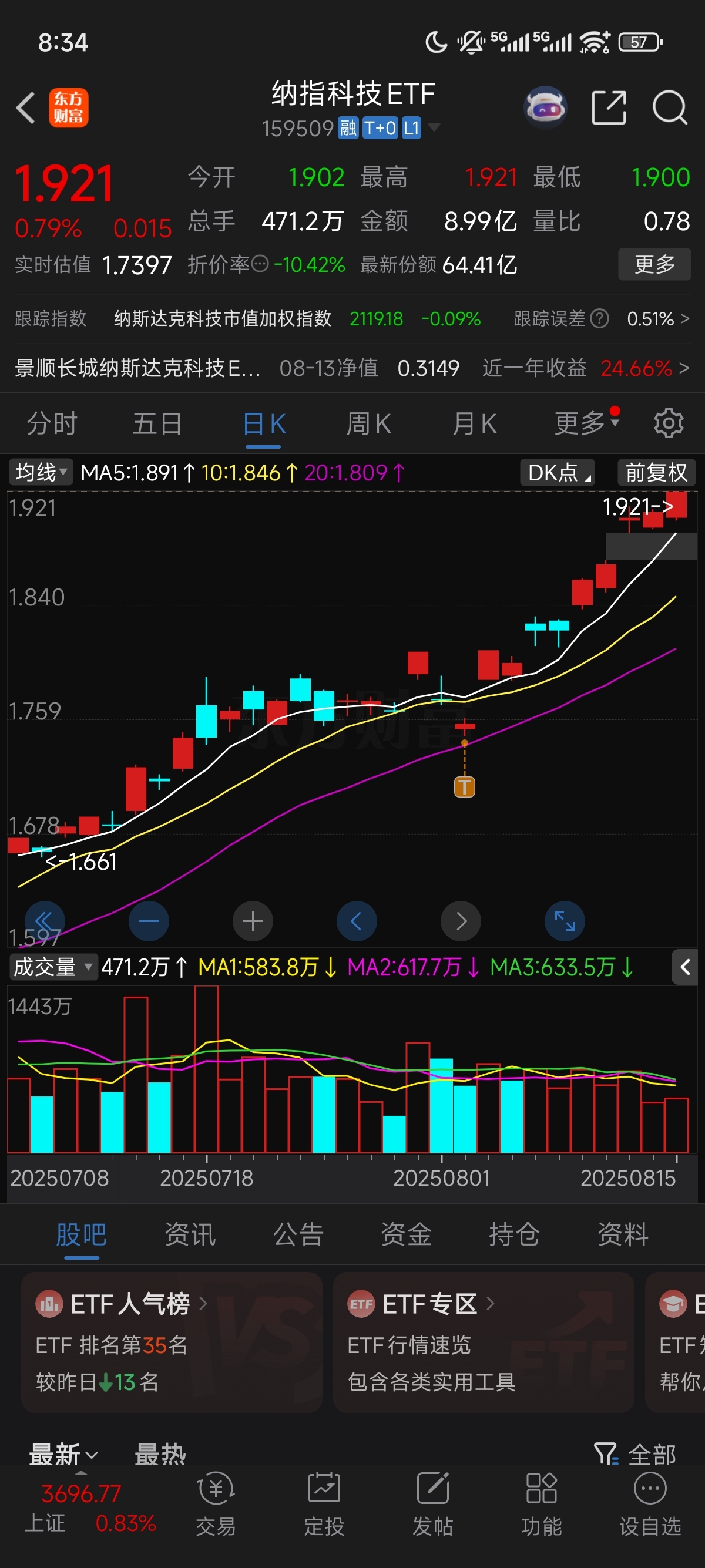The image size is (705, 1568).
Task: Go back with the left arrow
Action: (x=26, y=108)
